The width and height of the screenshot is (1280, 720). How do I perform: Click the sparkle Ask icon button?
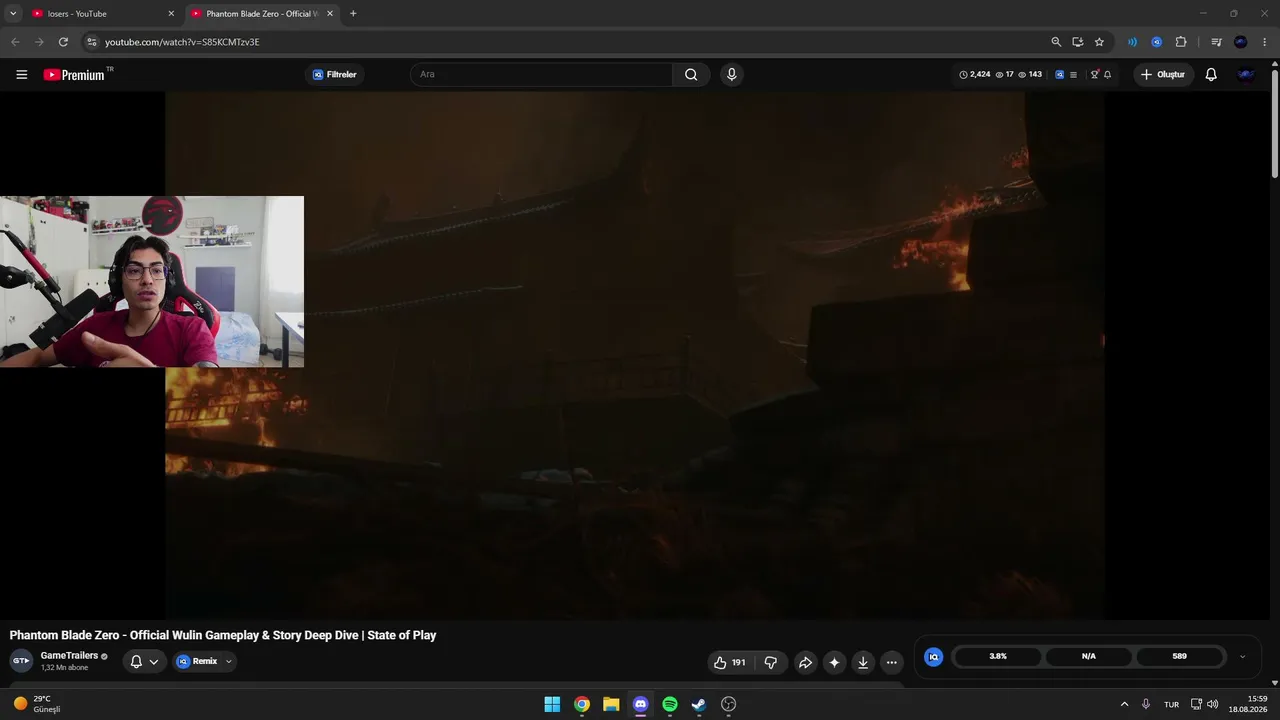pyautogui.click(x=834, y=662)
